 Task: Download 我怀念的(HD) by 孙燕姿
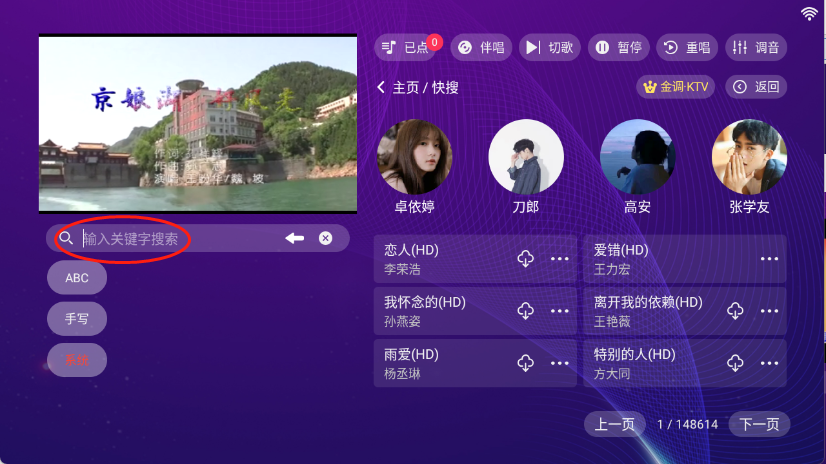525,311
